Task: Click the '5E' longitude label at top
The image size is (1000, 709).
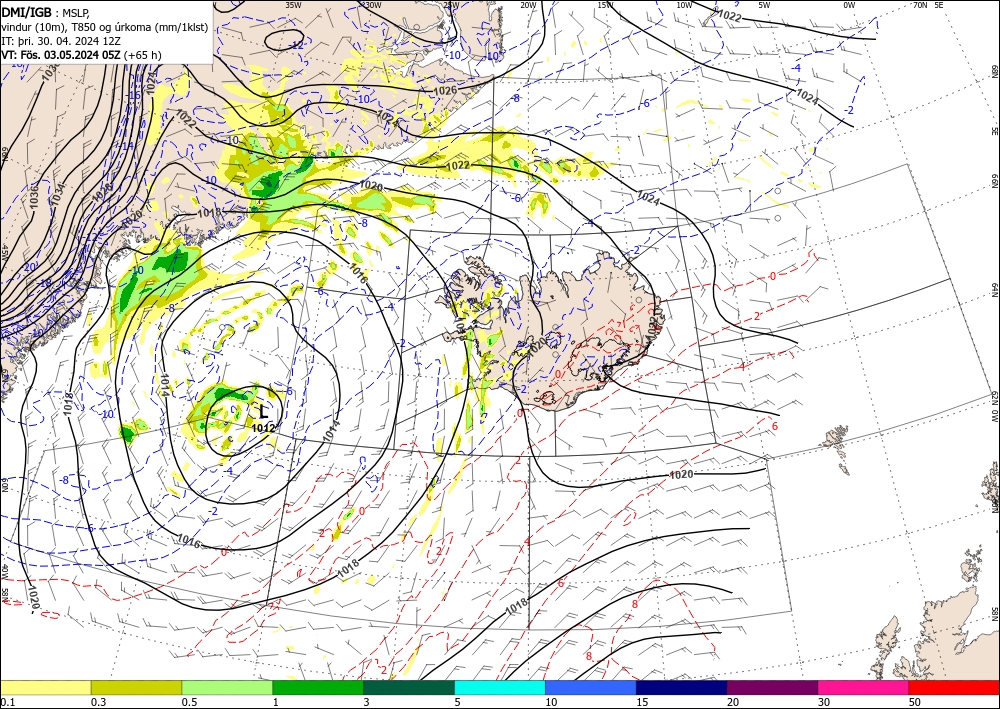Action: [939, 5]
